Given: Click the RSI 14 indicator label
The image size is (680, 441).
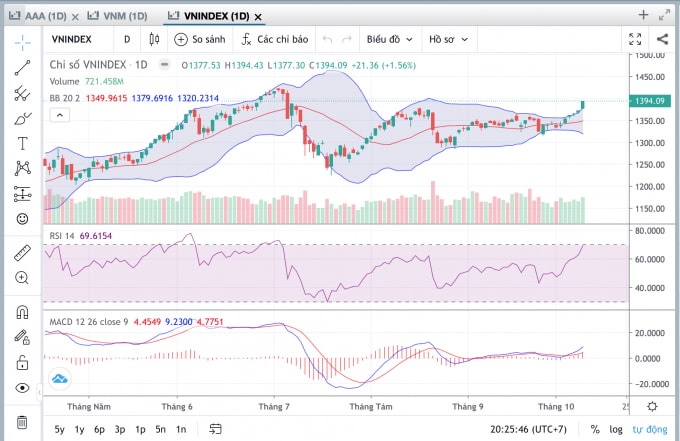Looking at the screenshot, I should [x=62, y=236].
